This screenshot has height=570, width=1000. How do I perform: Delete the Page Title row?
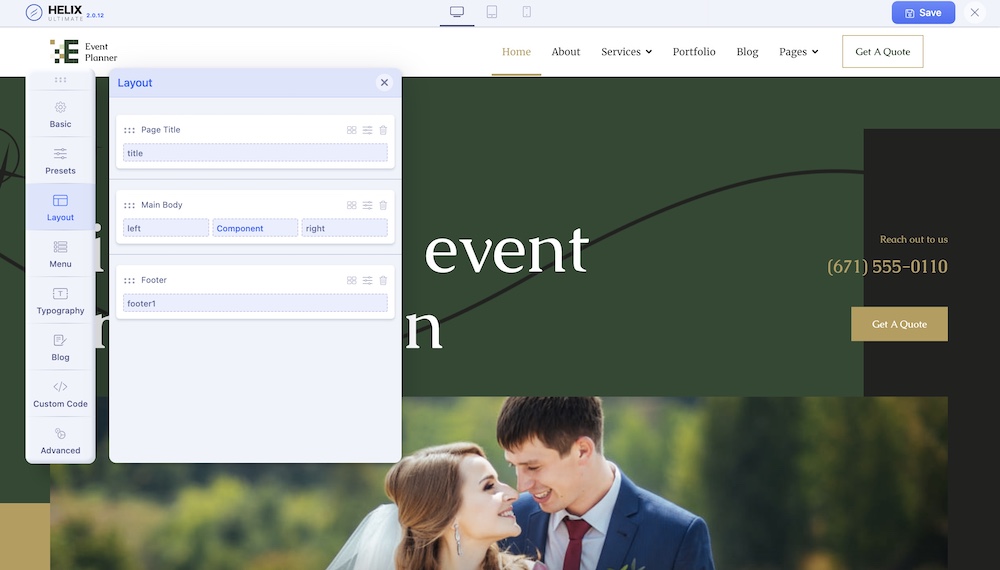(x=383, y=130)
